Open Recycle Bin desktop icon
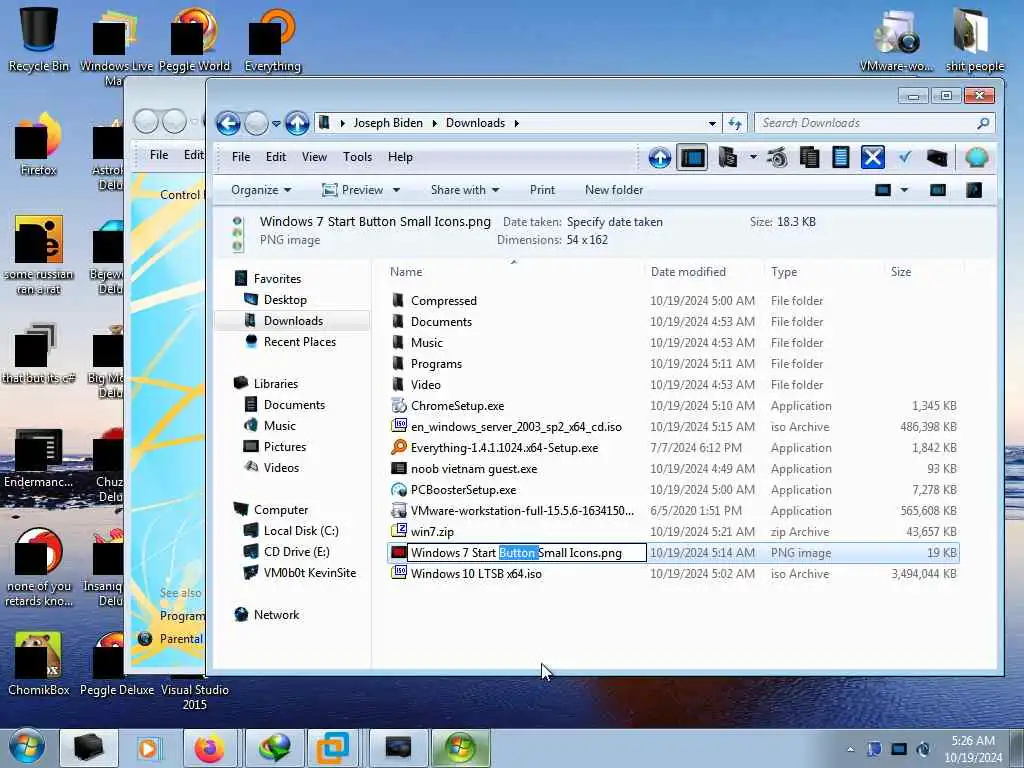1024x768 pixels. point(39,37)
